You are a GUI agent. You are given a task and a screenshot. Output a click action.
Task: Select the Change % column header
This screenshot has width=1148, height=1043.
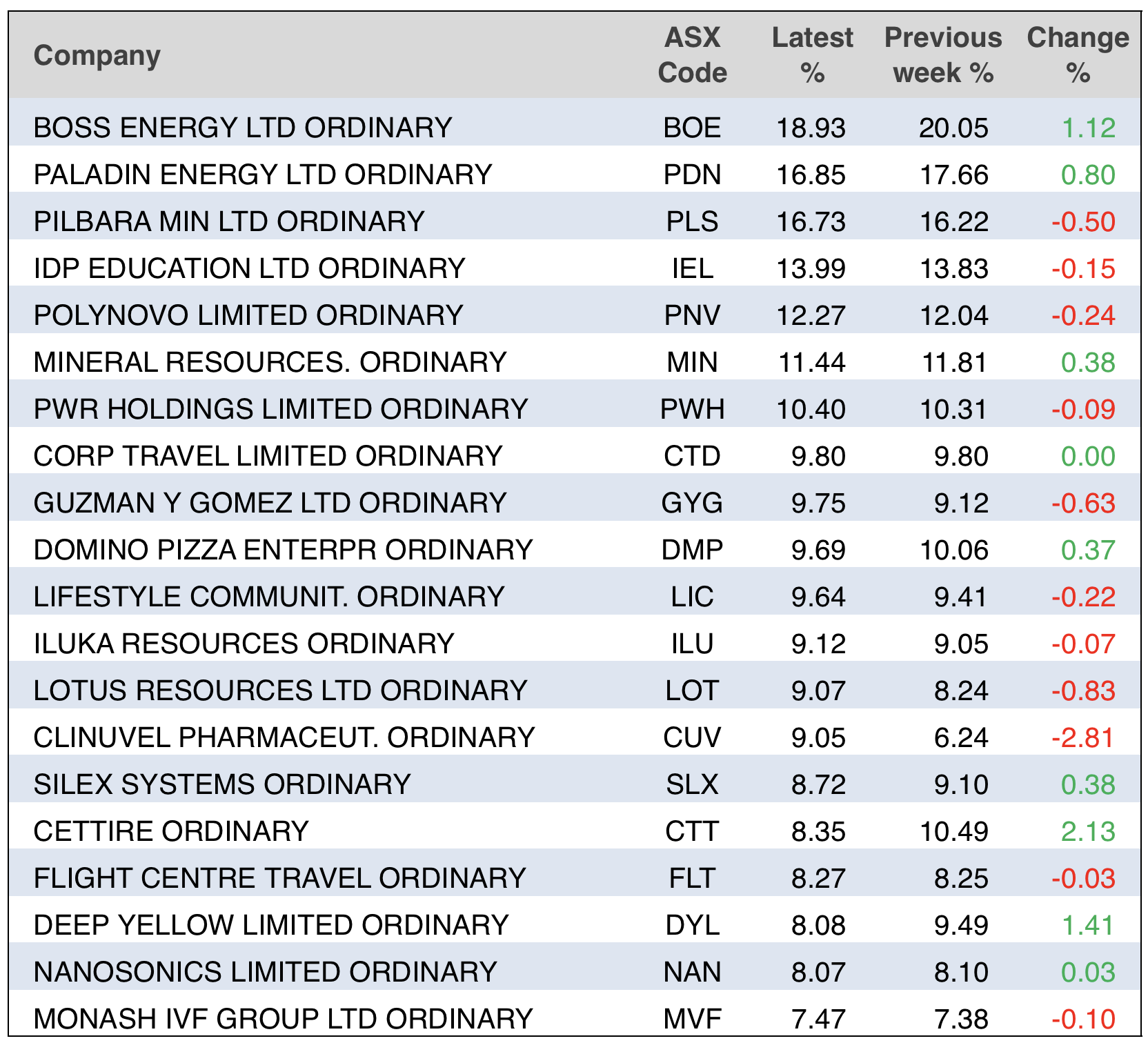[1078, 55]
